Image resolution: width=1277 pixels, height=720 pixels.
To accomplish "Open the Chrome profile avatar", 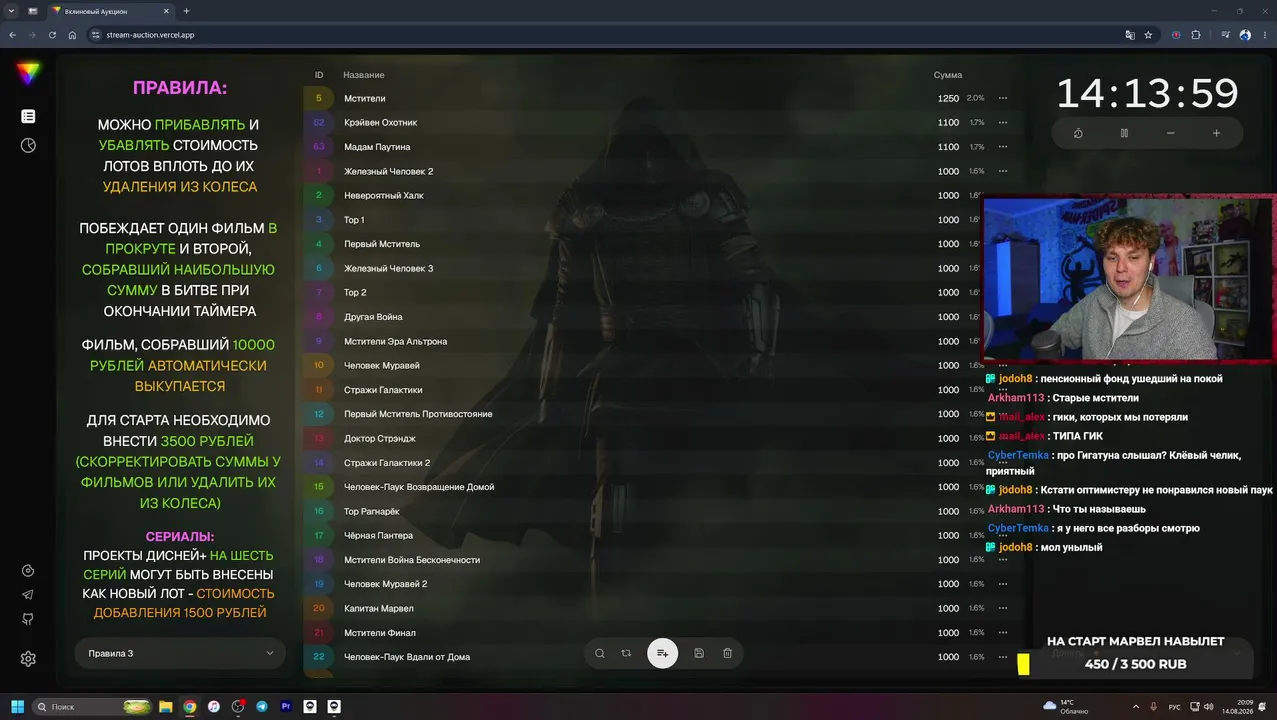I will tap(1245, 34).
